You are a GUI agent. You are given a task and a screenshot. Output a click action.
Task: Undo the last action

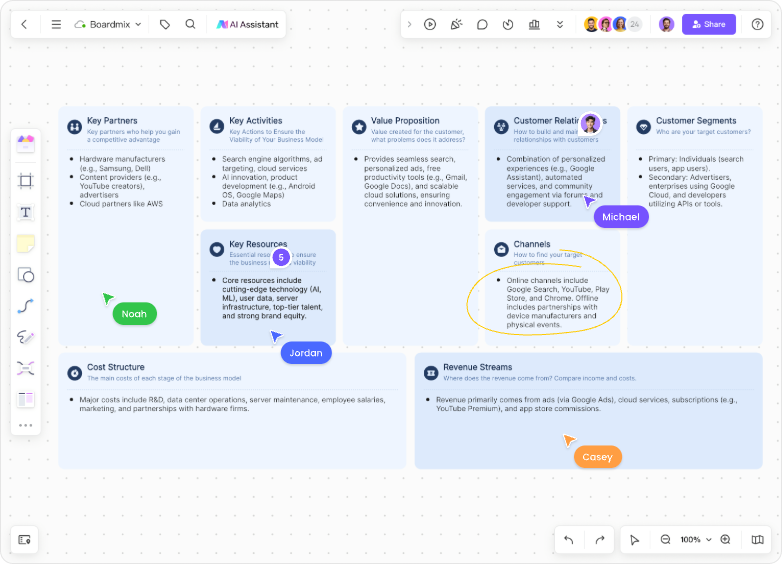[x=569, y=540]
